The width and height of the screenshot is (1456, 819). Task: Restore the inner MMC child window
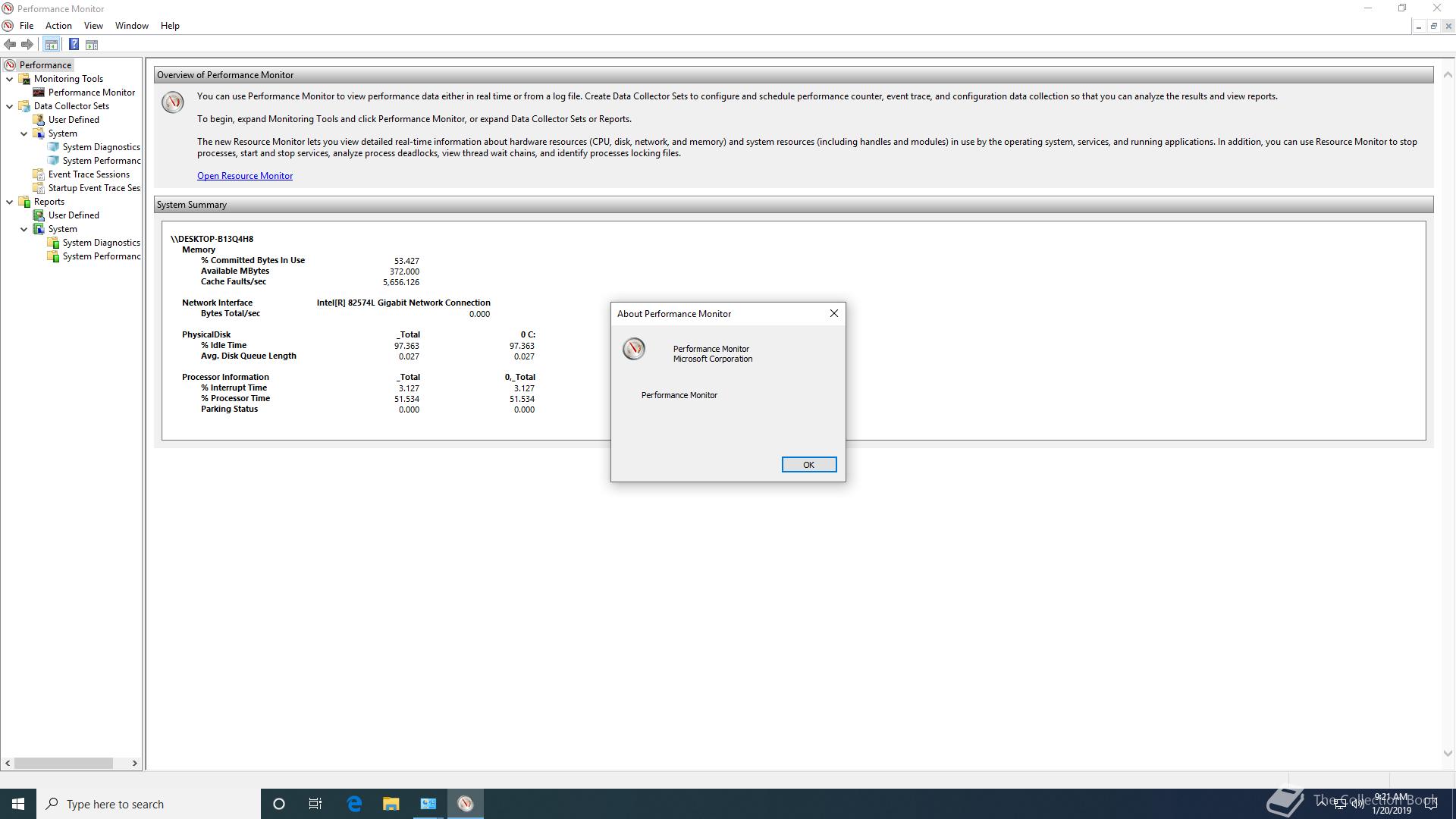pos(1433,26)
